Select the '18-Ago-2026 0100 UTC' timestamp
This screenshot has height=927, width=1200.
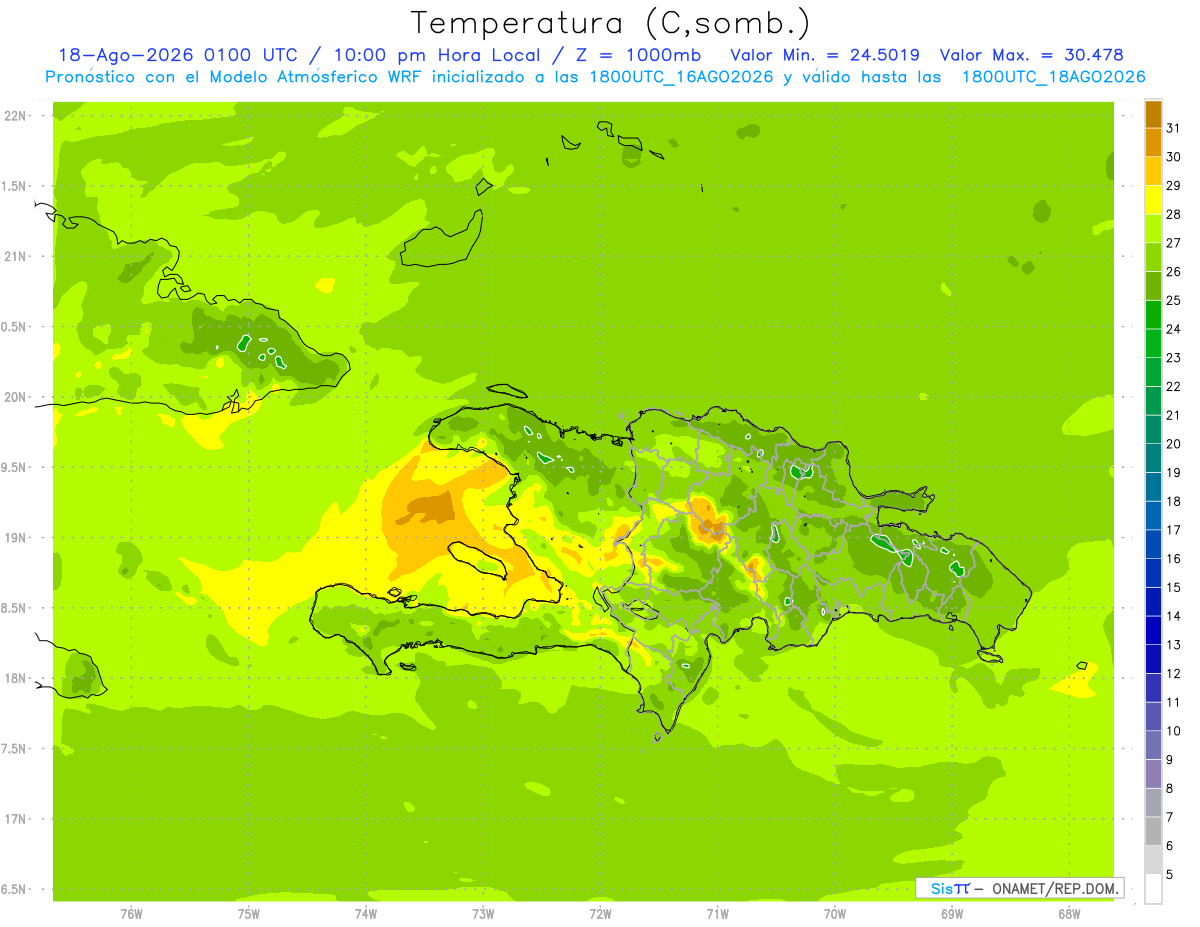pos(177,55)
